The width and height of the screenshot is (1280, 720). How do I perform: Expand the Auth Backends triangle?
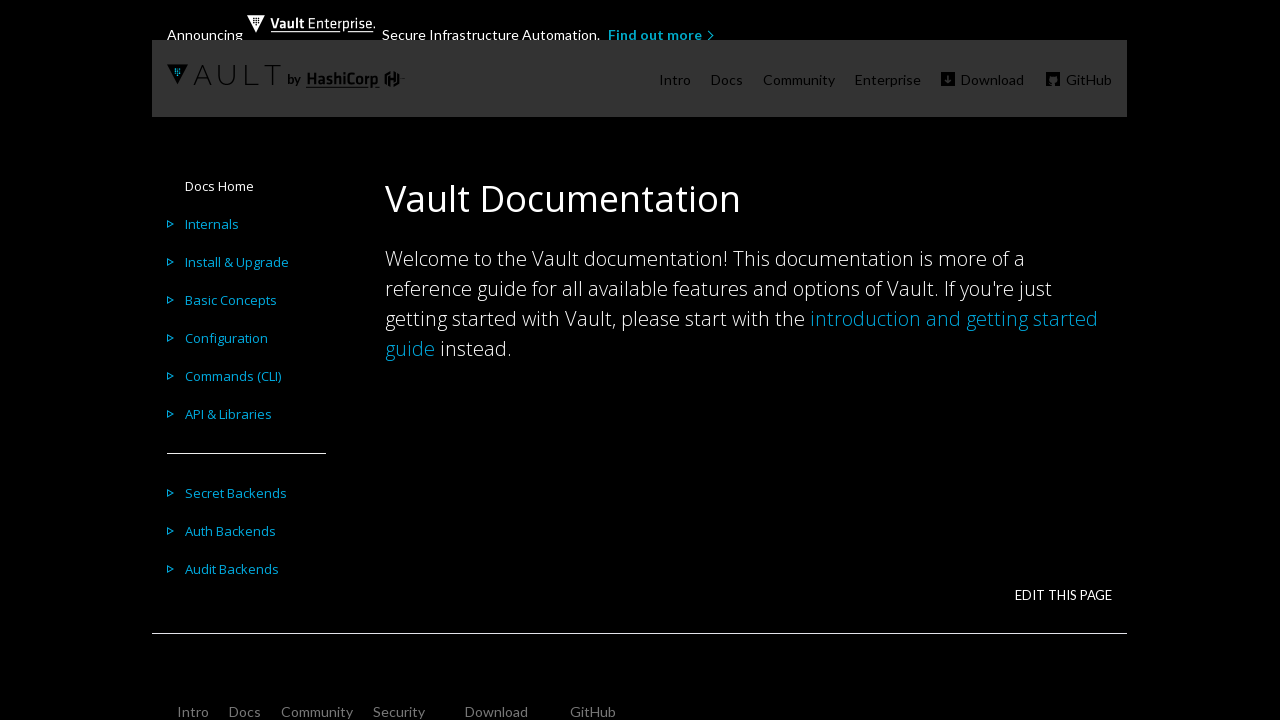[x=170, y=531]
